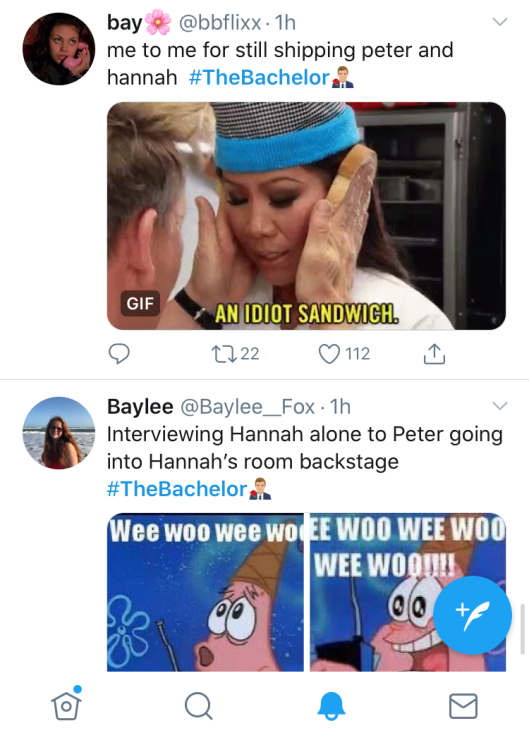Open Baylee's profile avatar
The height and width of the screenshot is (740, 529).
(x=59, y=433)
